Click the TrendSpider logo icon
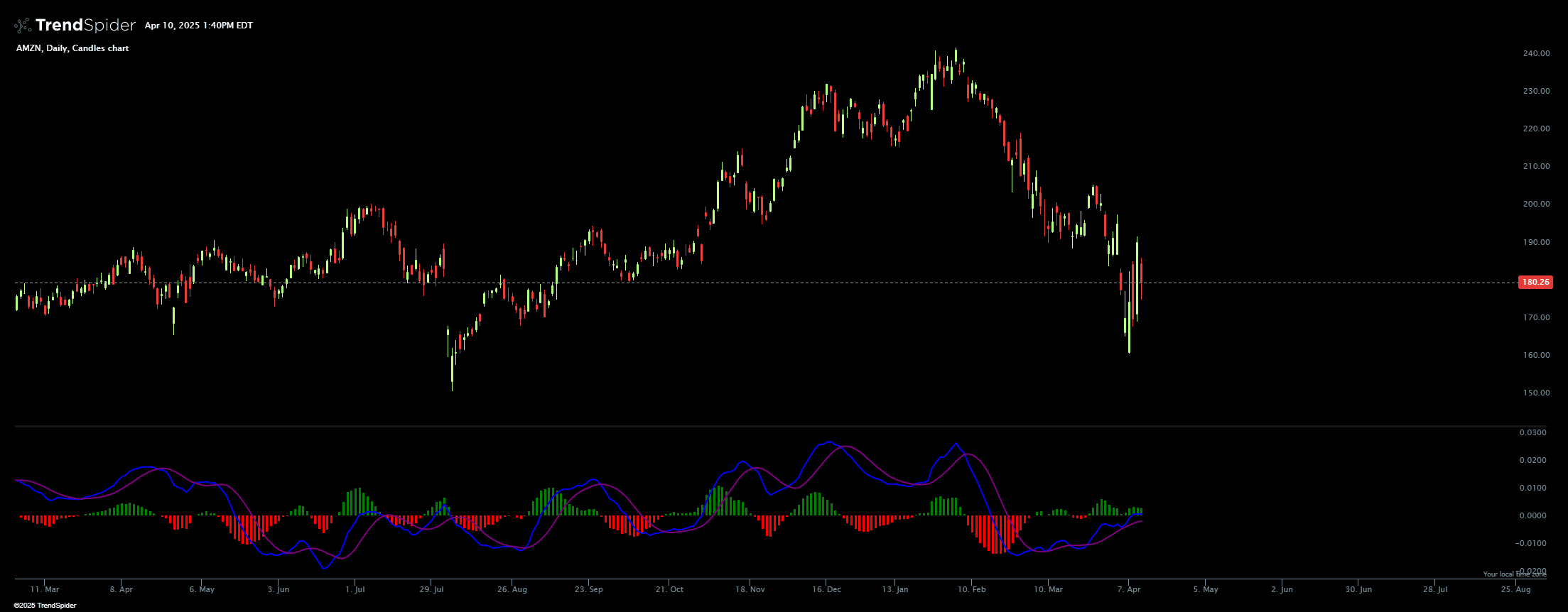The image size is (1568, 612). pyautogui.click(x=23, y=26)
